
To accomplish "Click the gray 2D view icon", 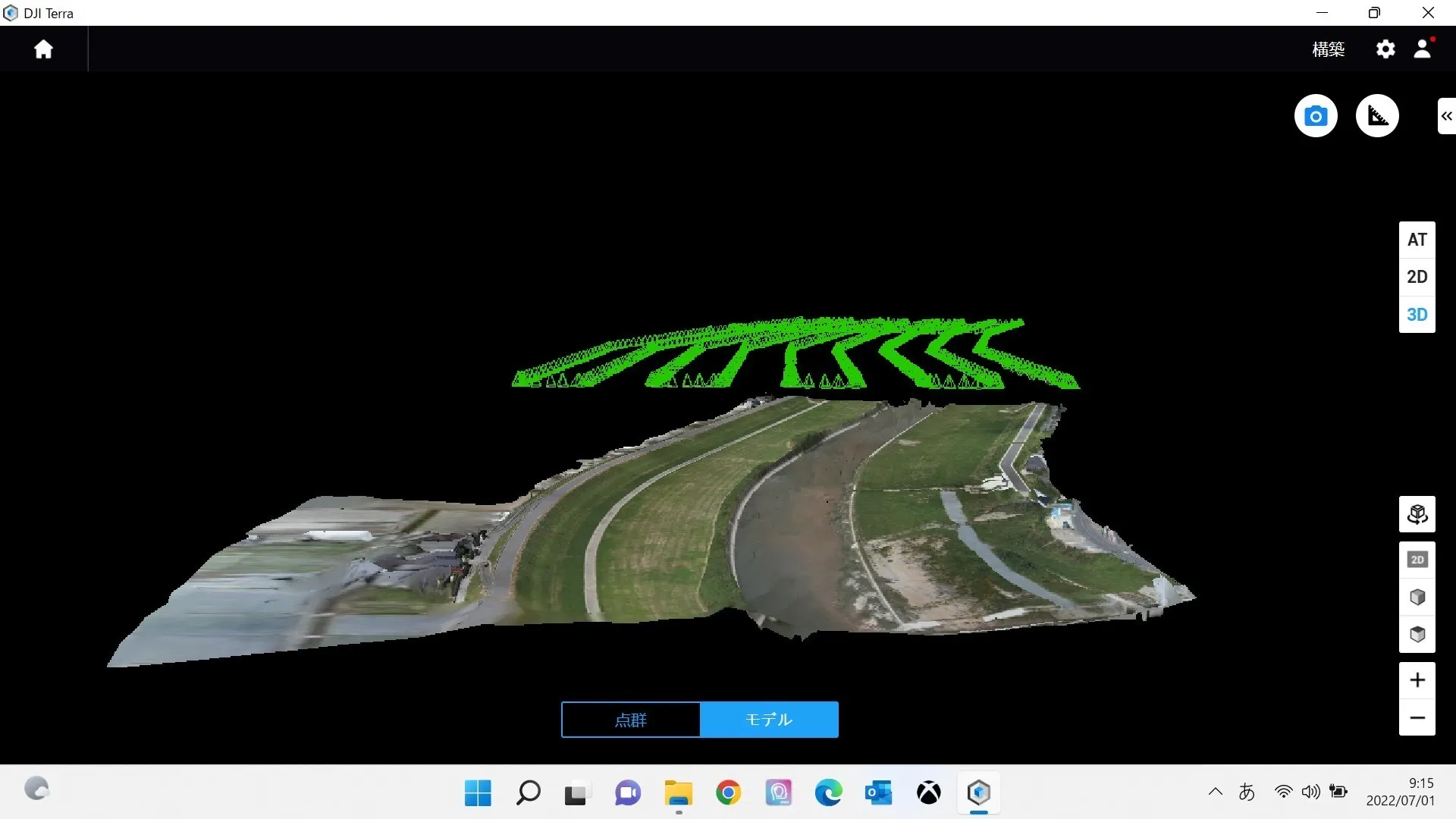I will click(1417, 560).
